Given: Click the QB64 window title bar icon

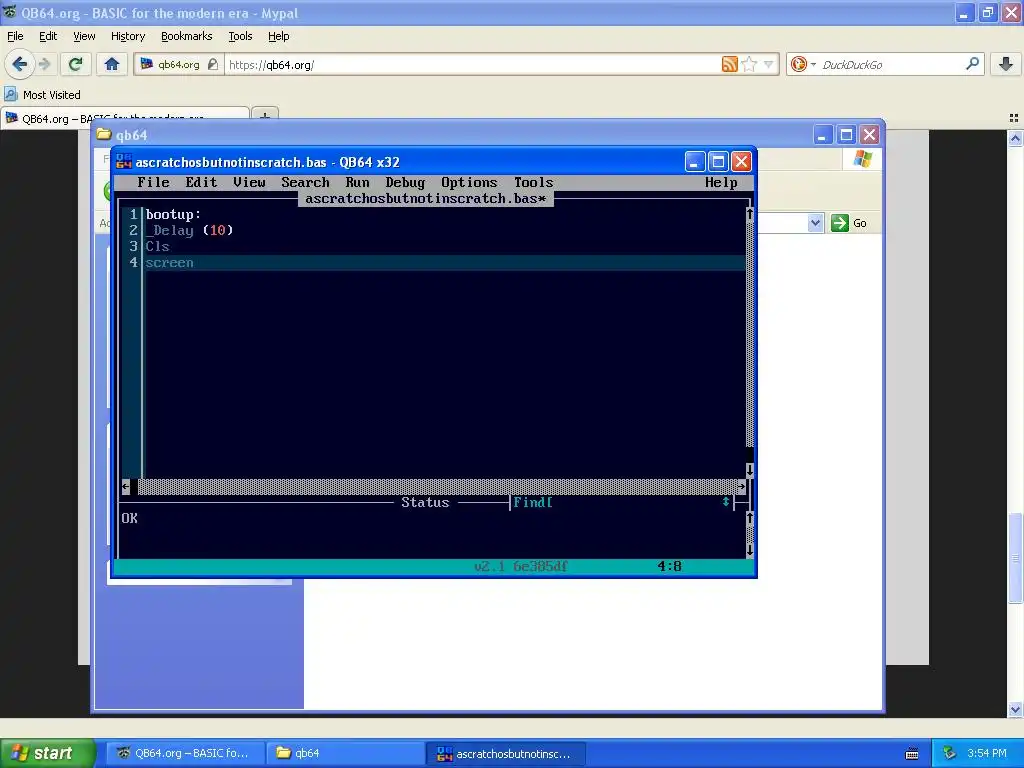Looking at the screenshot, I should [x=124, y=161].
